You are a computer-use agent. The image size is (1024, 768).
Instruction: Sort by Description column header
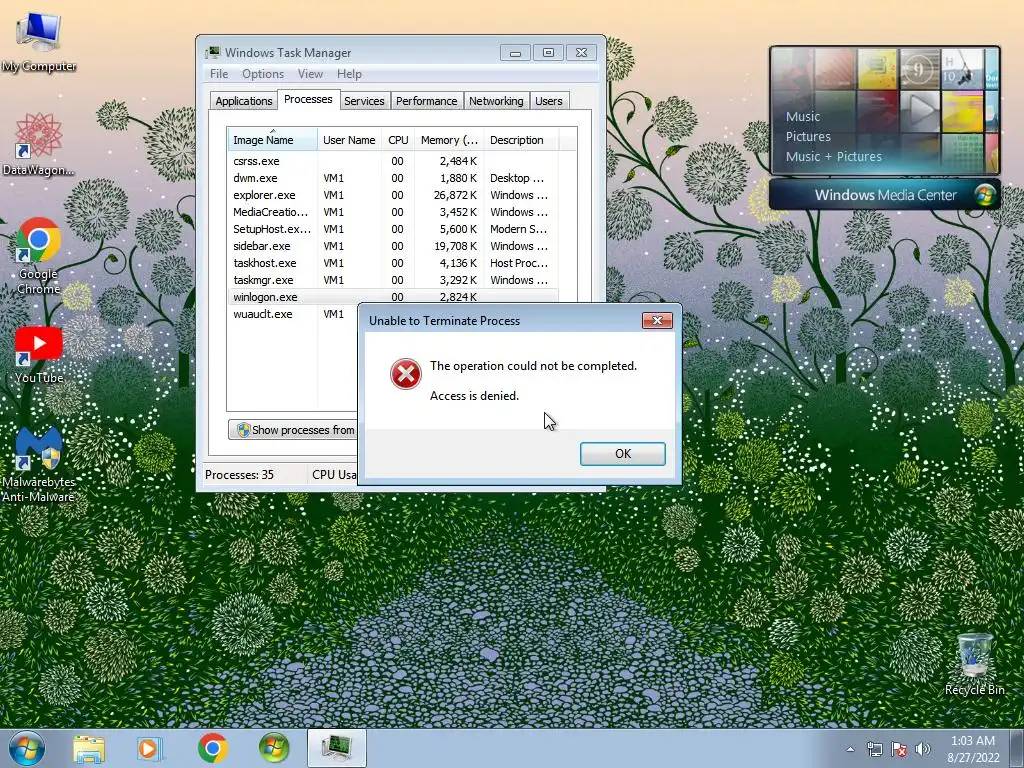521,140
